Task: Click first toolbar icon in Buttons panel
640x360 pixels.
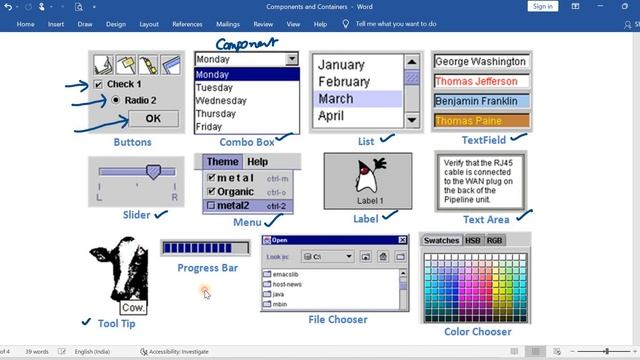Action: coord(103,64)
